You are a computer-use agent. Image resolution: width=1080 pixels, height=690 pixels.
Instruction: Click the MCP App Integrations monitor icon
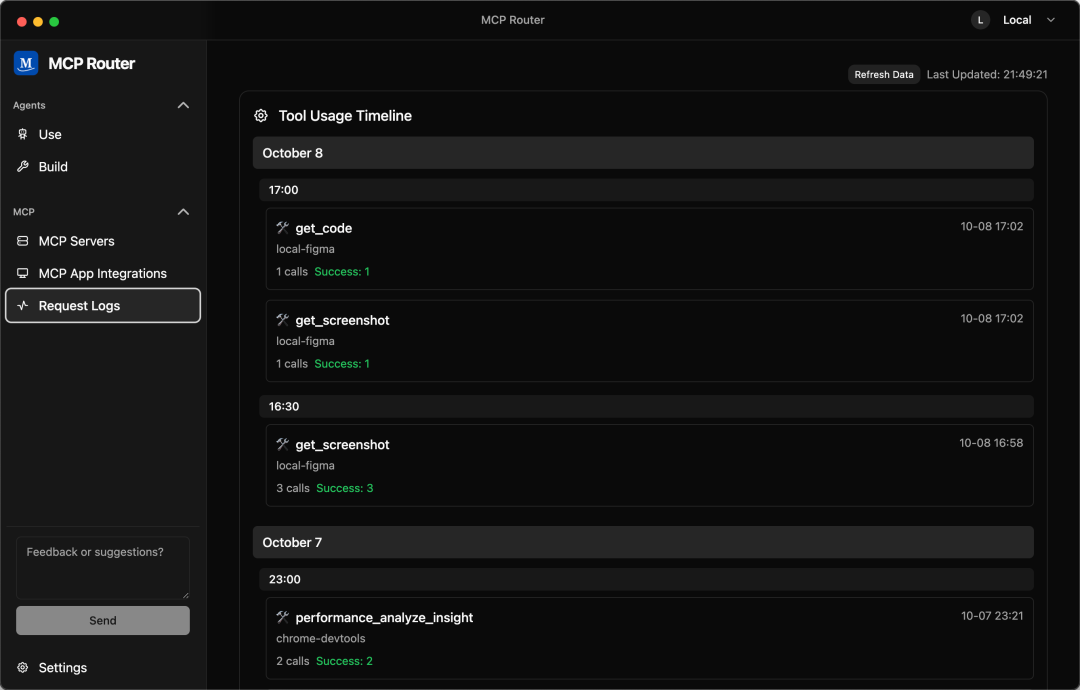23,273
